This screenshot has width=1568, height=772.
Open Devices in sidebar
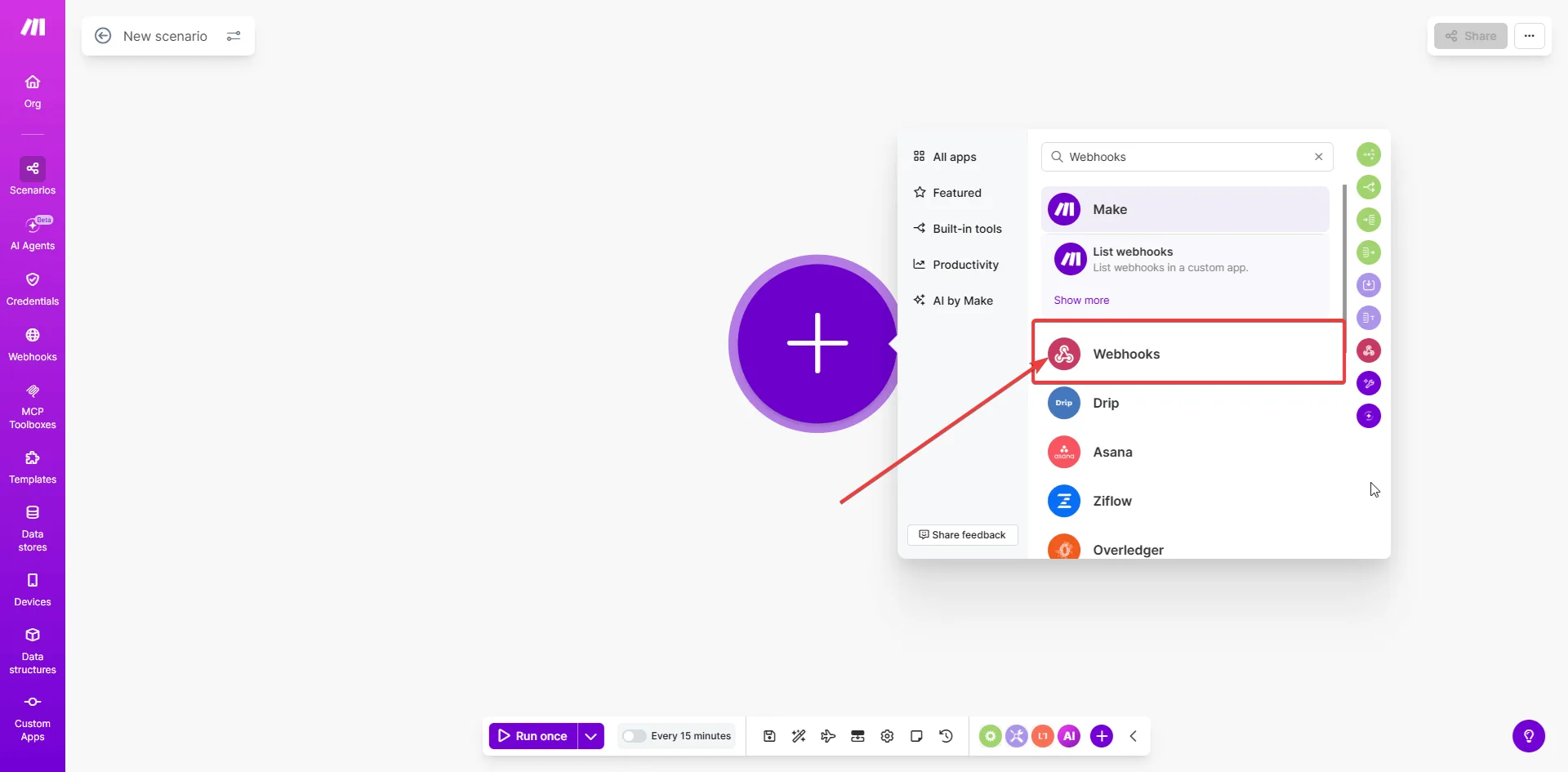pyautogui.click(x=33, y=589)
